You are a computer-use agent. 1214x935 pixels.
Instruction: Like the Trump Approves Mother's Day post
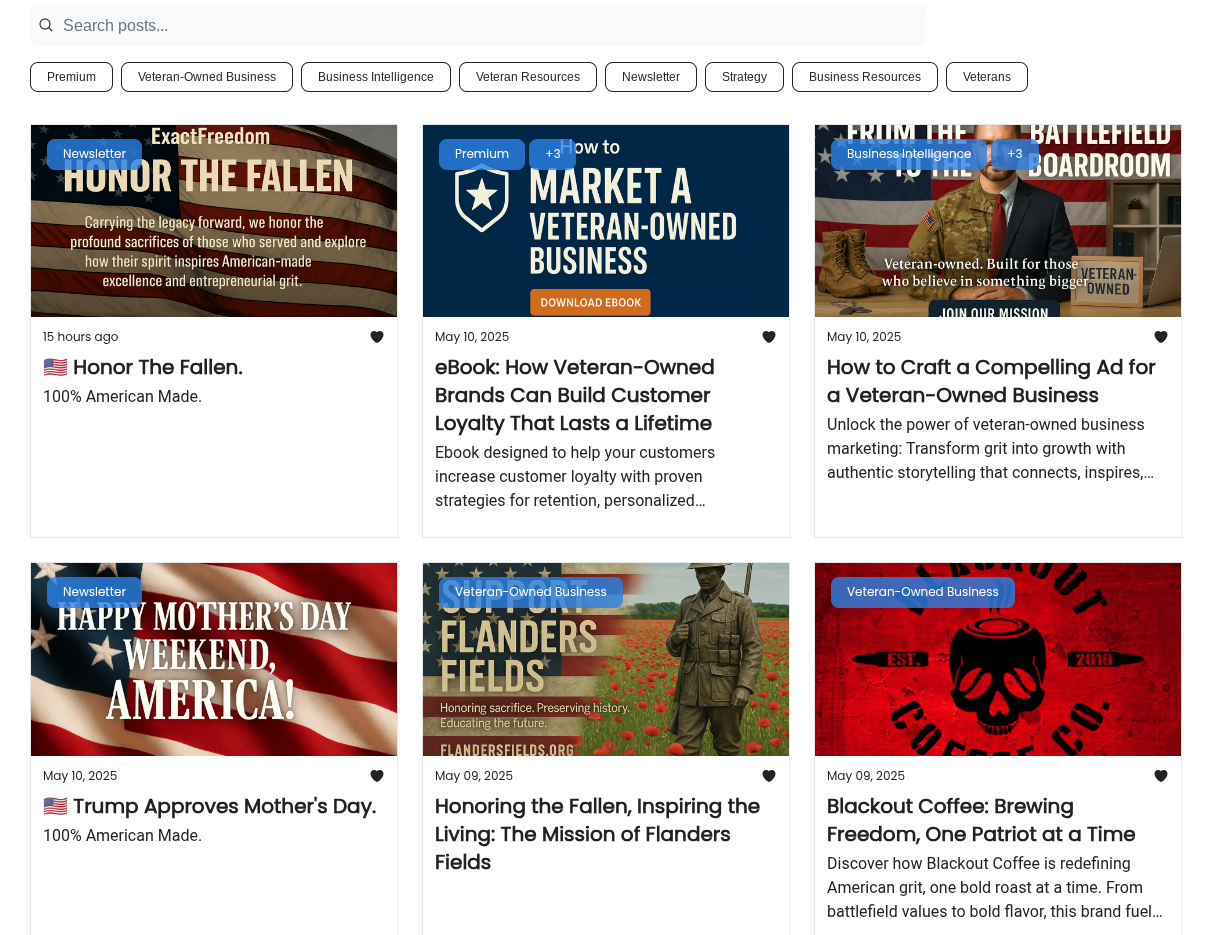(x=377, y=776)
